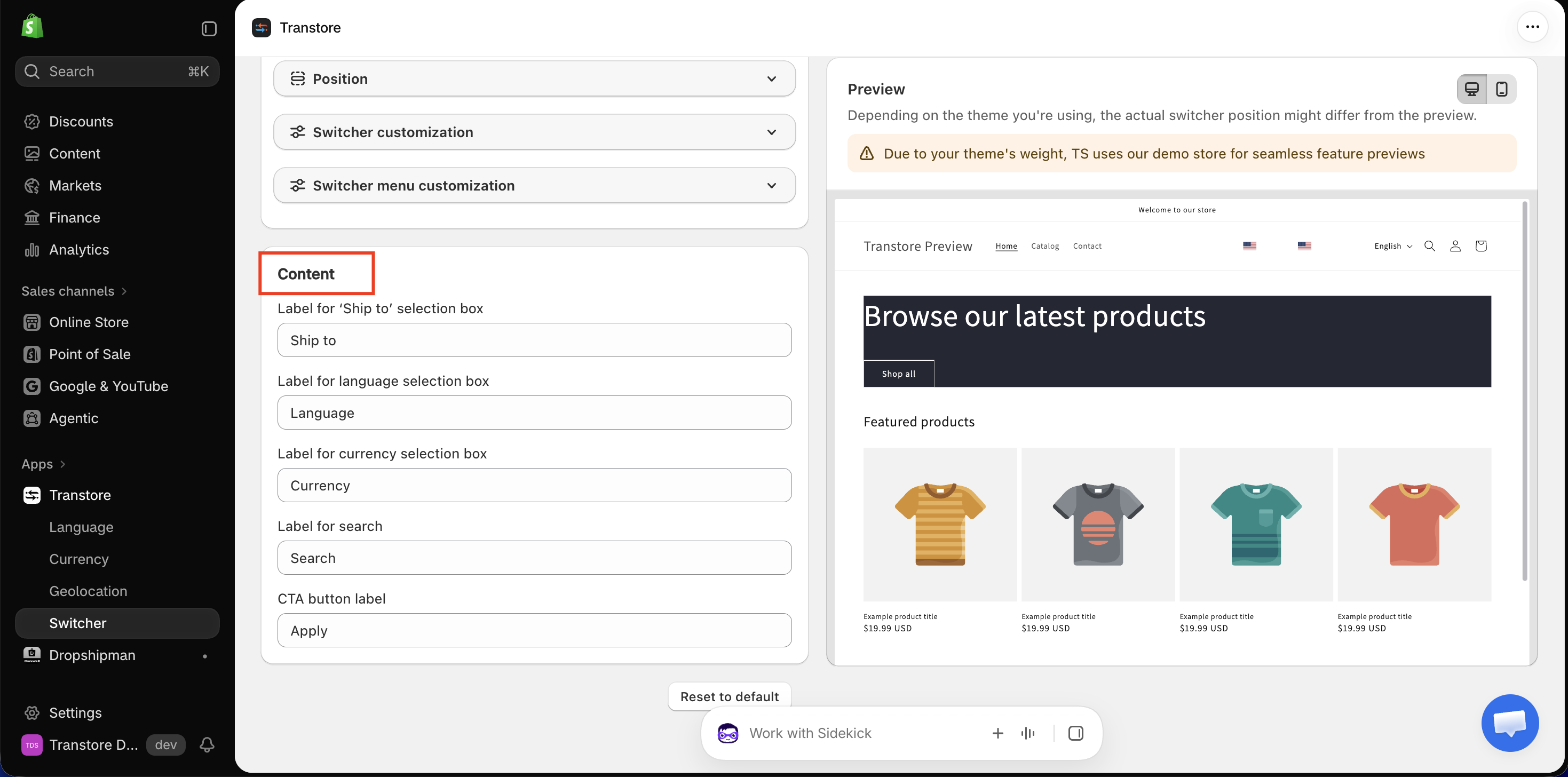Open Discounts in sidebar

117,122
